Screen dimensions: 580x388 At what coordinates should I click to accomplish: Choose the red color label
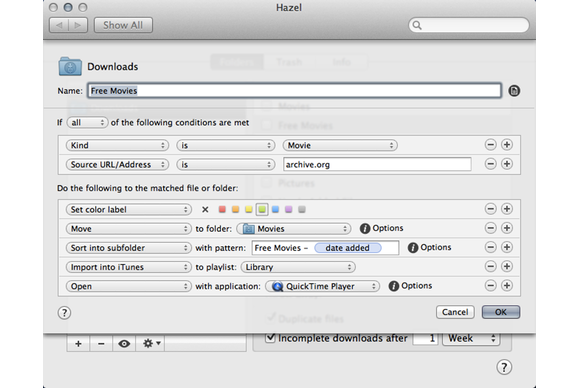click(222, 210)
